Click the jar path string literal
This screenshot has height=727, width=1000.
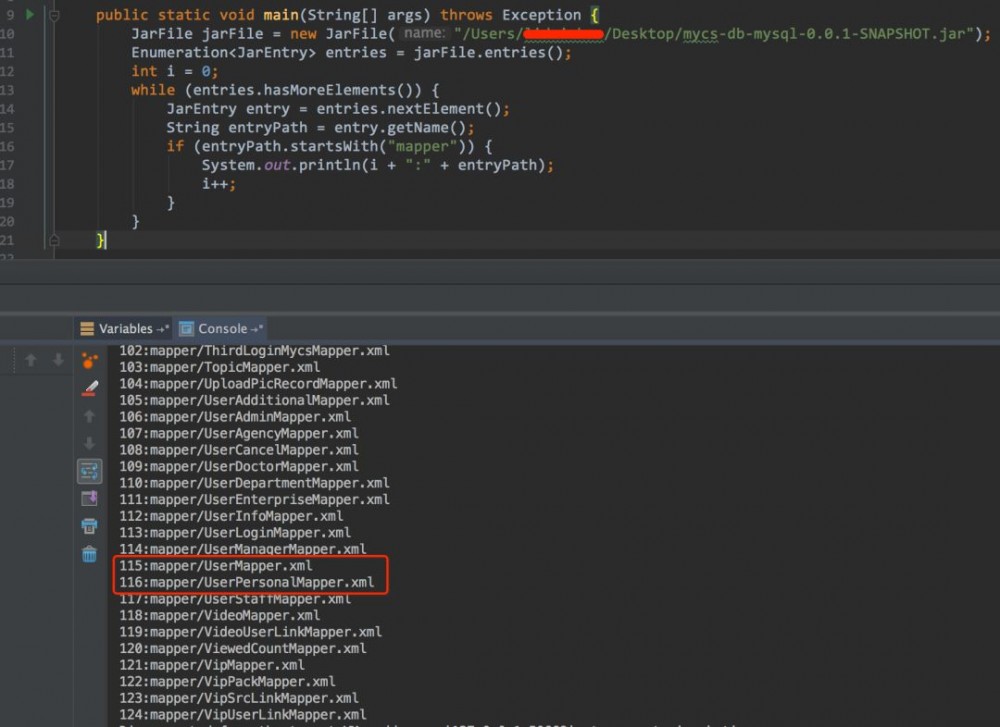coord(714,34)
